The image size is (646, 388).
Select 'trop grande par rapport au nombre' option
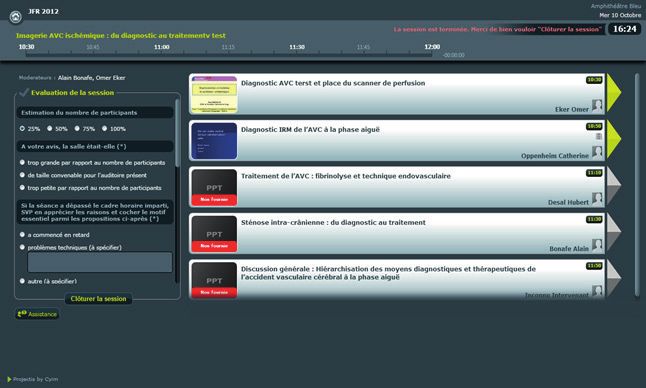click(x=22, y=162)
